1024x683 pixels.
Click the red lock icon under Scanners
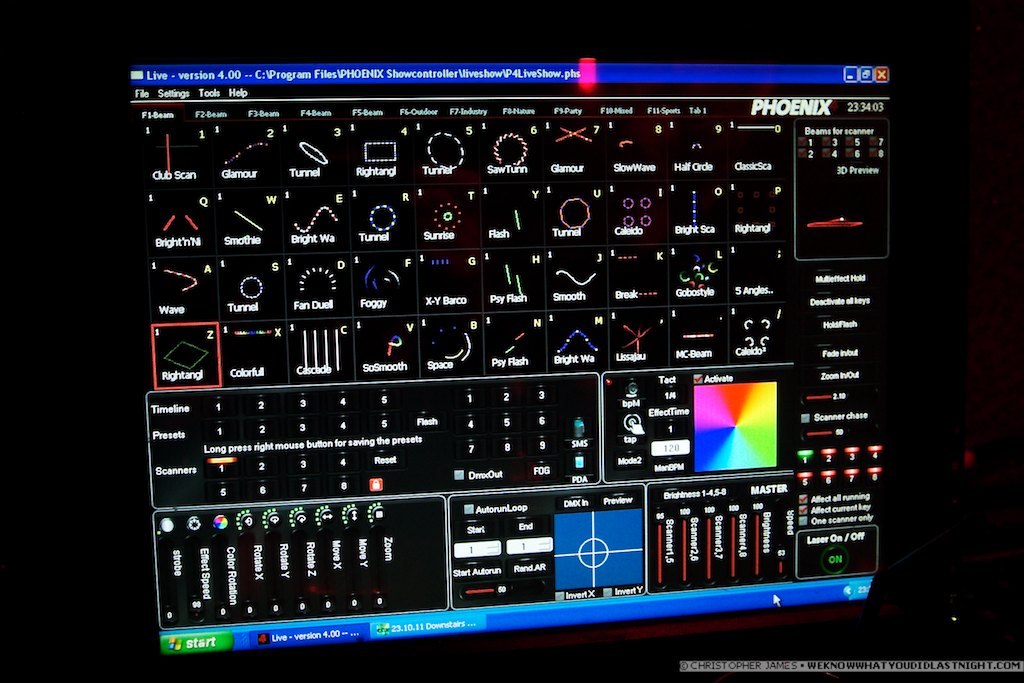click(x=377, y=485)
